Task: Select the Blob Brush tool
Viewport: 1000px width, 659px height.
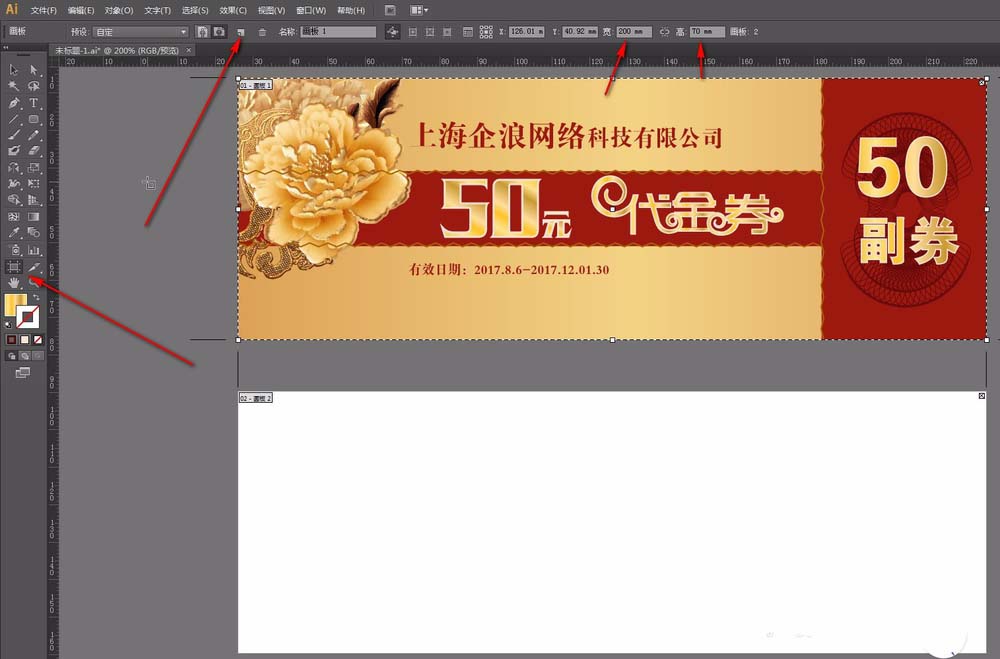Action: (x=13, y=151)
